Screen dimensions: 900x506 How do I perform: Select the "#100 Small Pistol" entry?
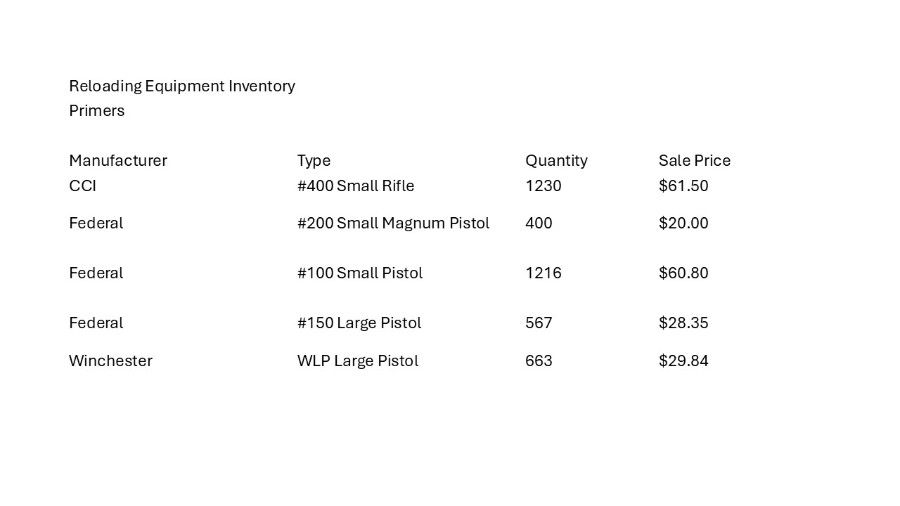click(360, 273)
